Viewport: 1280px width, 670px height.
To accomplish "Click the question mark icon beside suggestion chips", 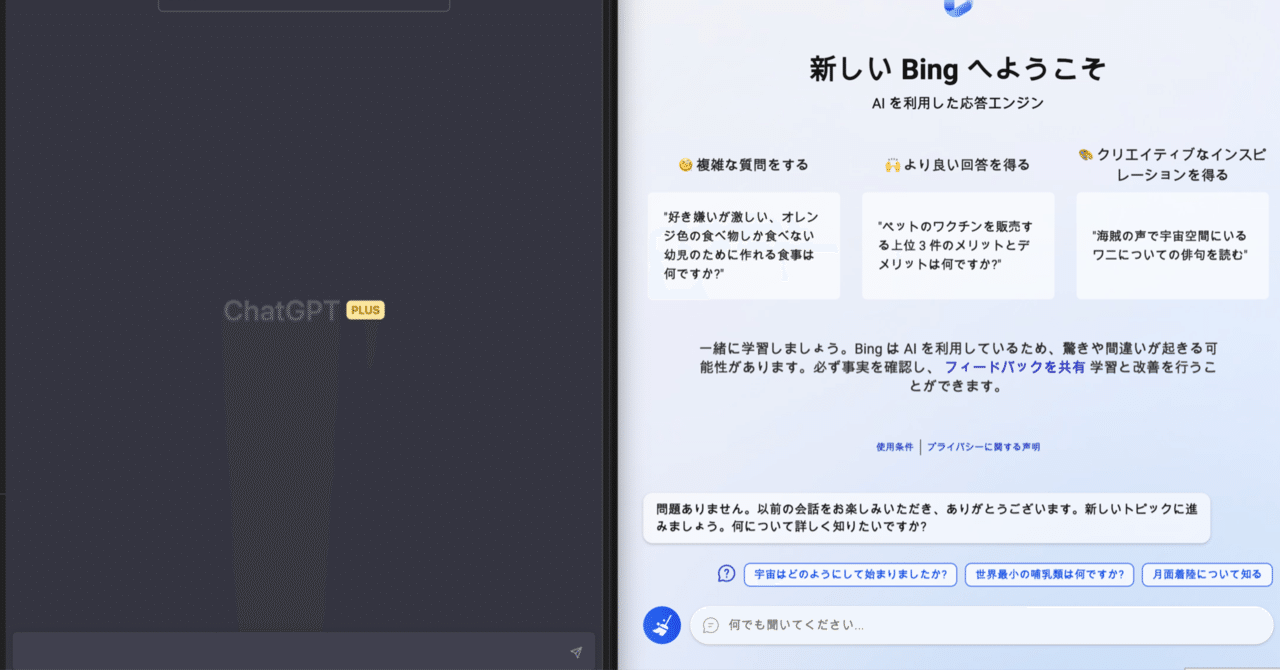I will (725, 573).
